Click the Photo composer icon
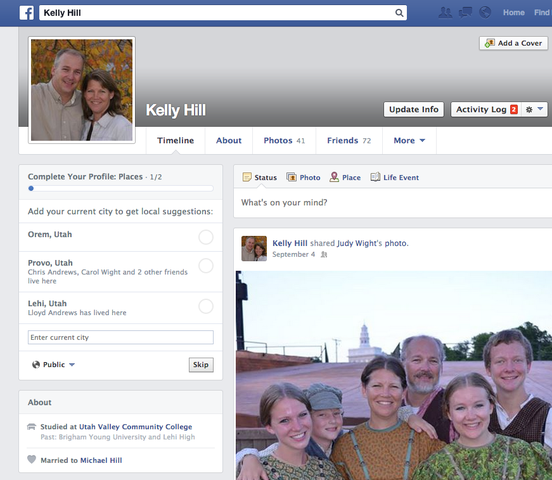Image resolution: width=552 pixels, height=480 pixels. pyautogui.click(x=291, y=177)
